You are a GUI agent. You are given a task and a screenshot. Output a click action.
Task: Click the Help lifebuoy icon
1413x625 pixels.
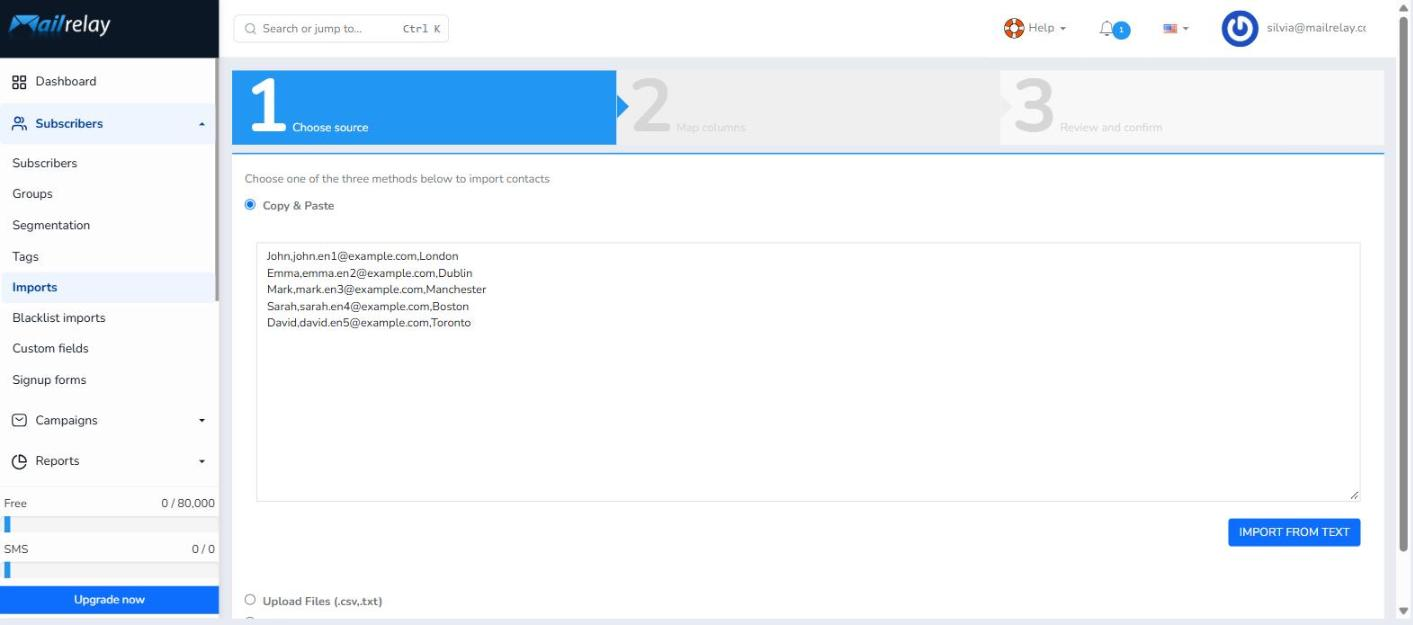(x=1014, y=28)
